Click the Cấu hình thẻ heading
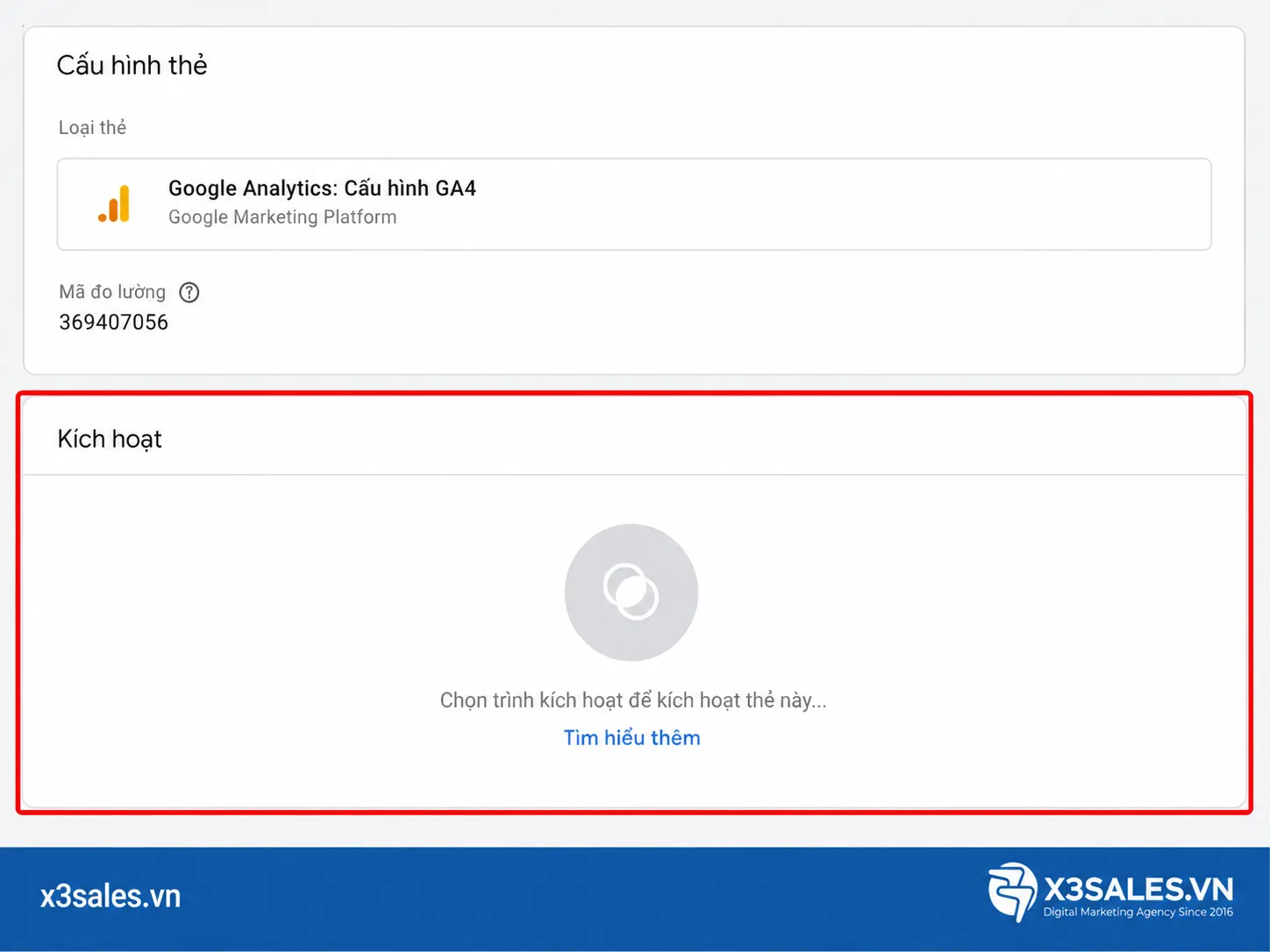Screen dimensions: 1270x952 point(132,66)
